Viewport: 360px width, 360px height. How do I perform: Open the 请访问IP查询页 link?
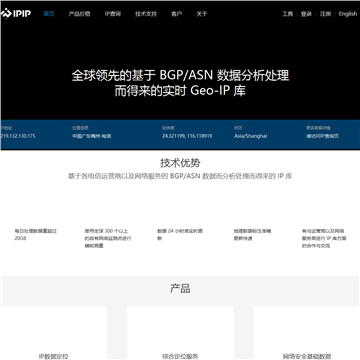click(x=322, y=136)
